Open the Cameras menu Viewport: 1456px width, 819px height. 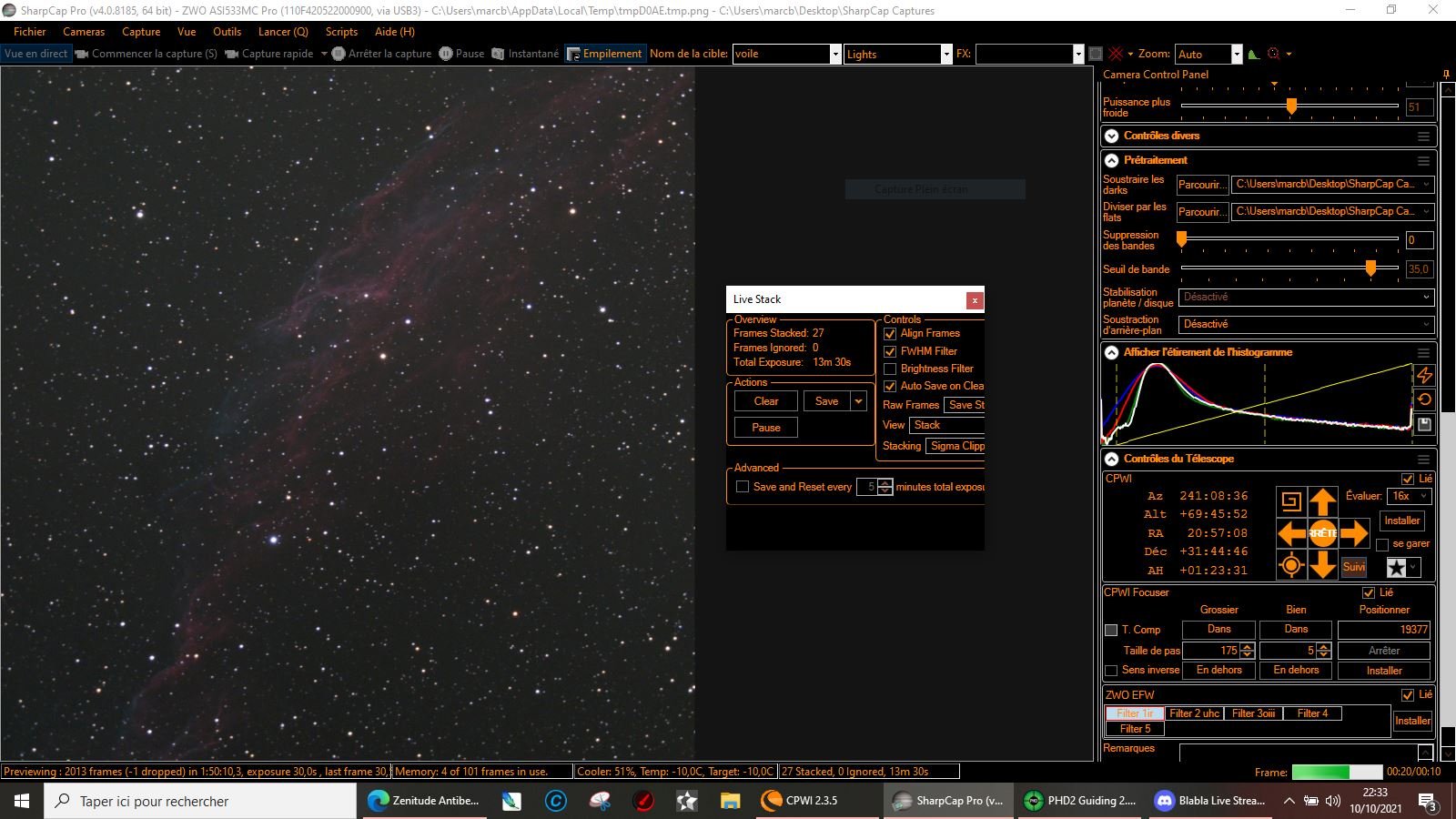[x=84, y=32]
